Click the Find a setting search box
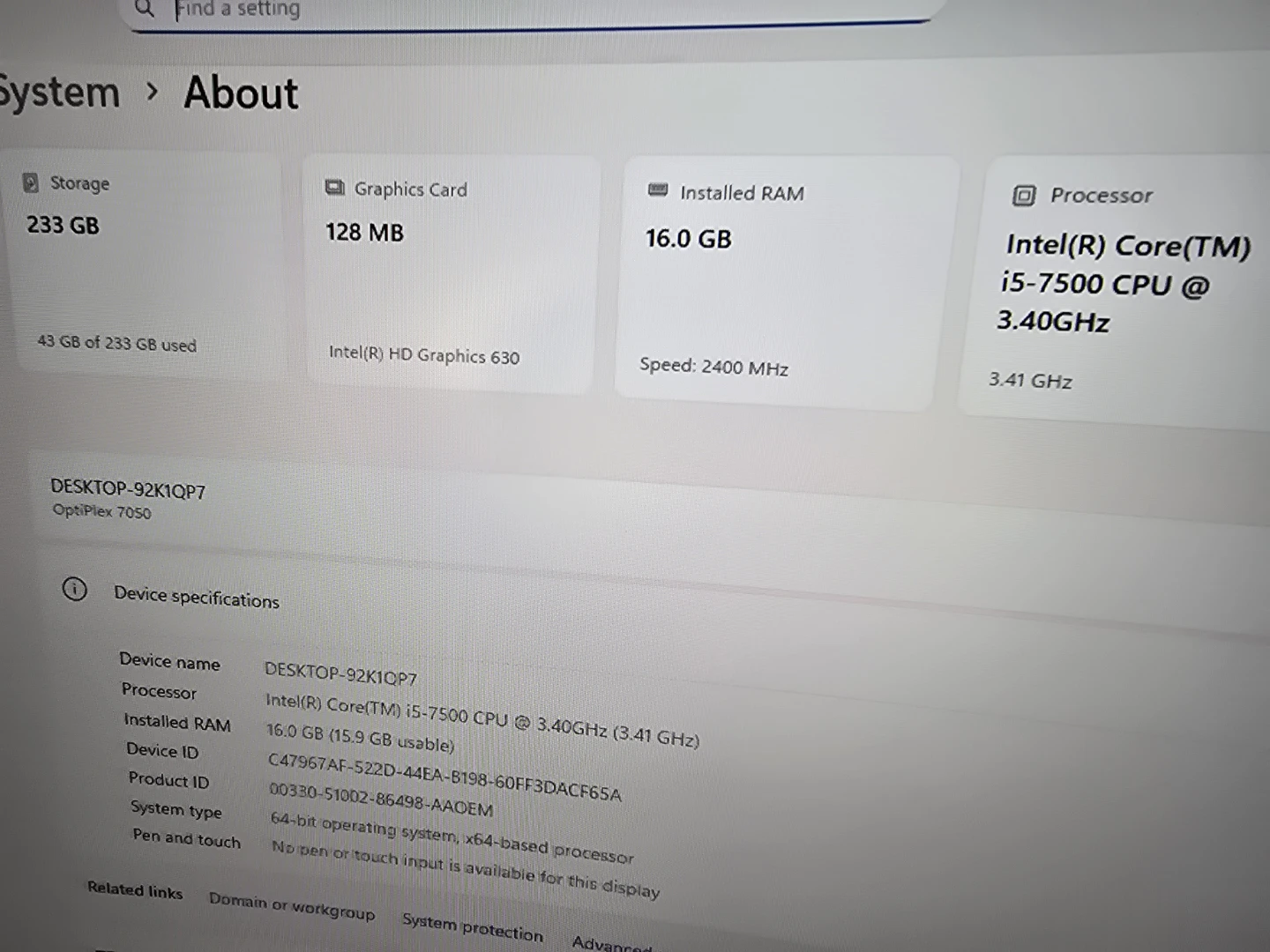This screenshot has height=952, width=1270. (529, 11)
